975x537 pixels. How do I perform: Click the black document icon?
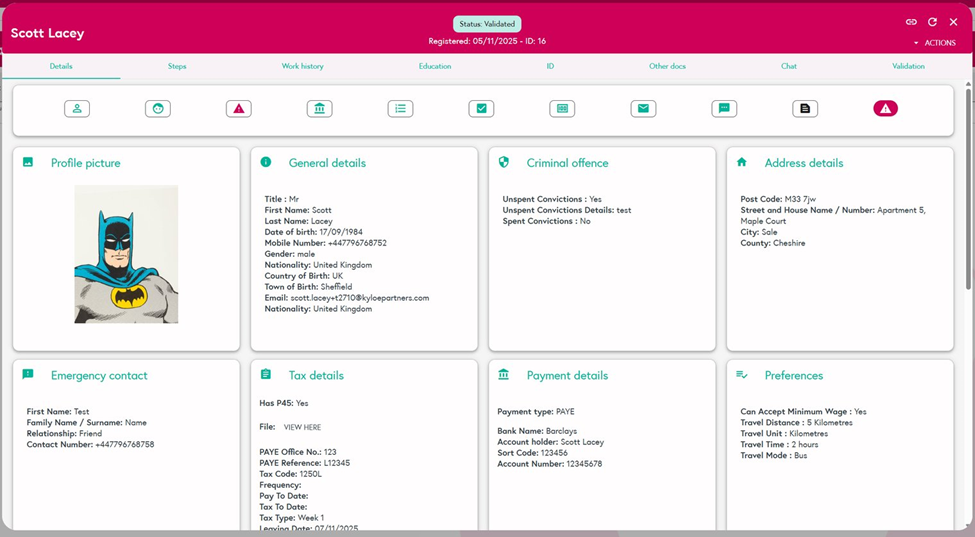coord(805,109)
